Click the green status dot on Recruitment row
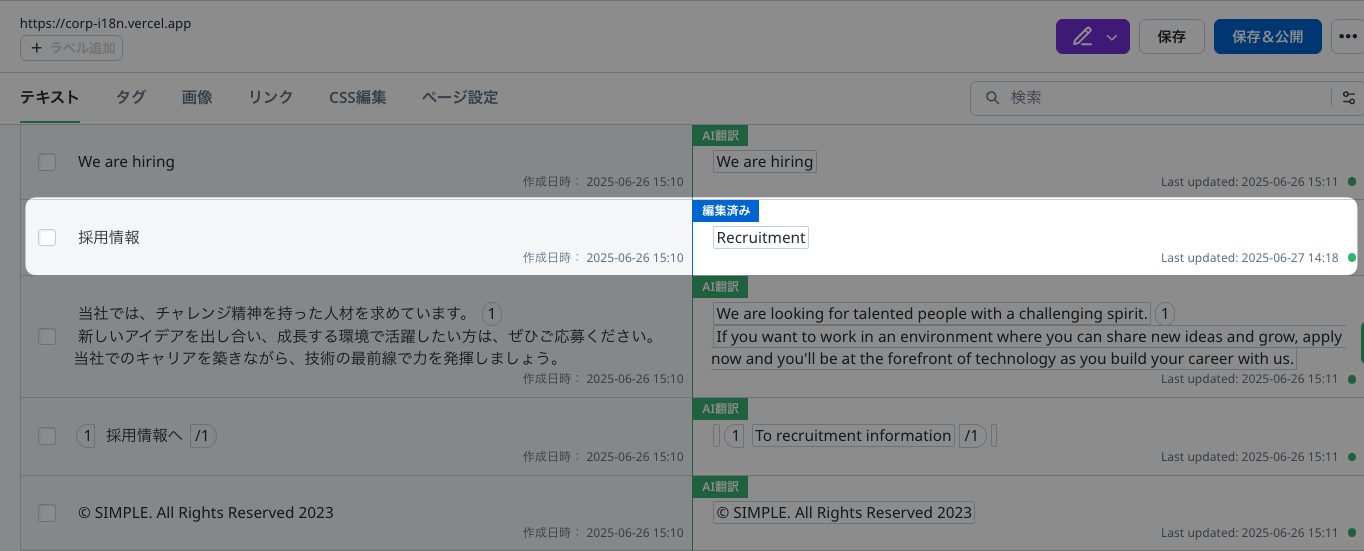This screenshot has height=551, width=1364. point(1352,258)
